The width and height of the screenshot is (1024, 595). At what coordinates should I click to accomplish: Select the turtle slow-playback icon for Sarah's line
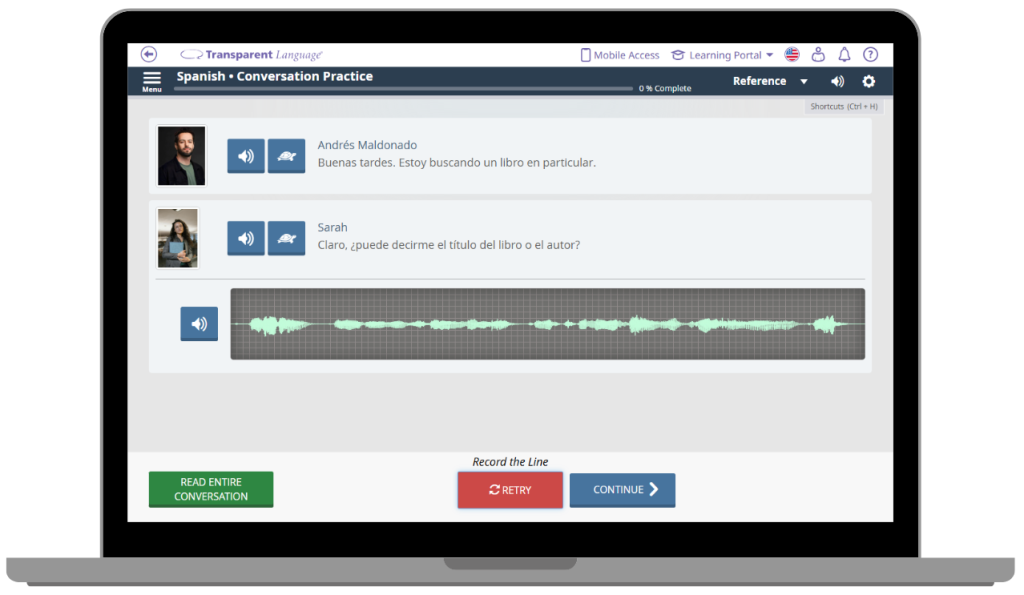(286, 238)
